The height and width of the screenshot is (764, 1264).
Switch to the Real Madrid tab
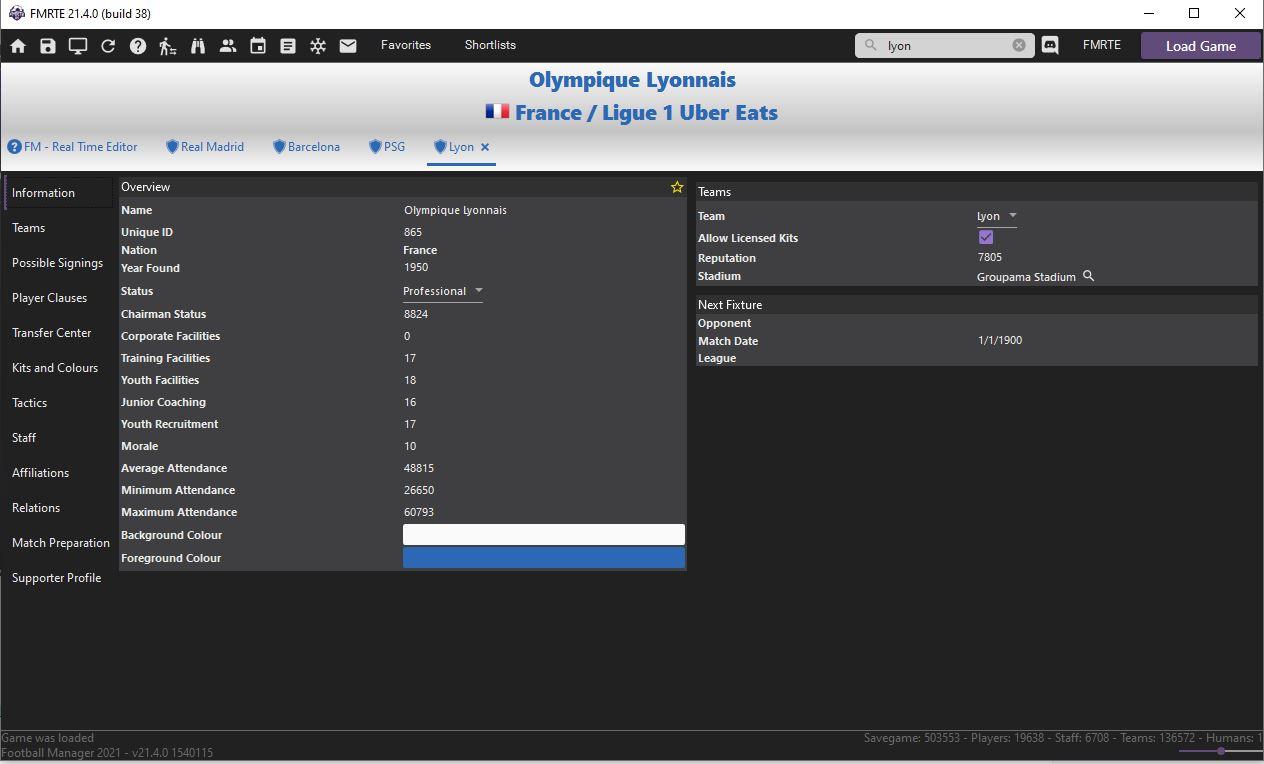coord(205,147)
